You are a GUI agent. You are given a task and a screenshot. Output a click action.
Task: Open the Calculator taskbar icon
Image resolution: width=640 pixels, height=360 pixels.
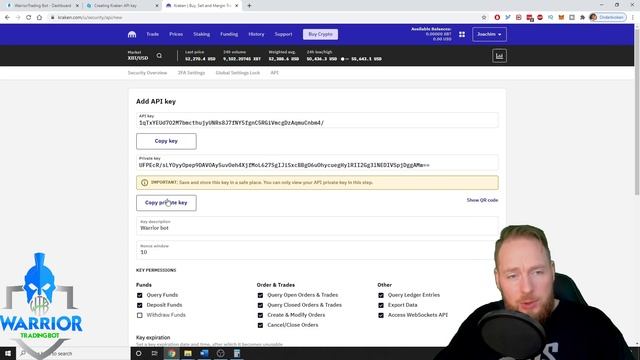coord(237,353)
